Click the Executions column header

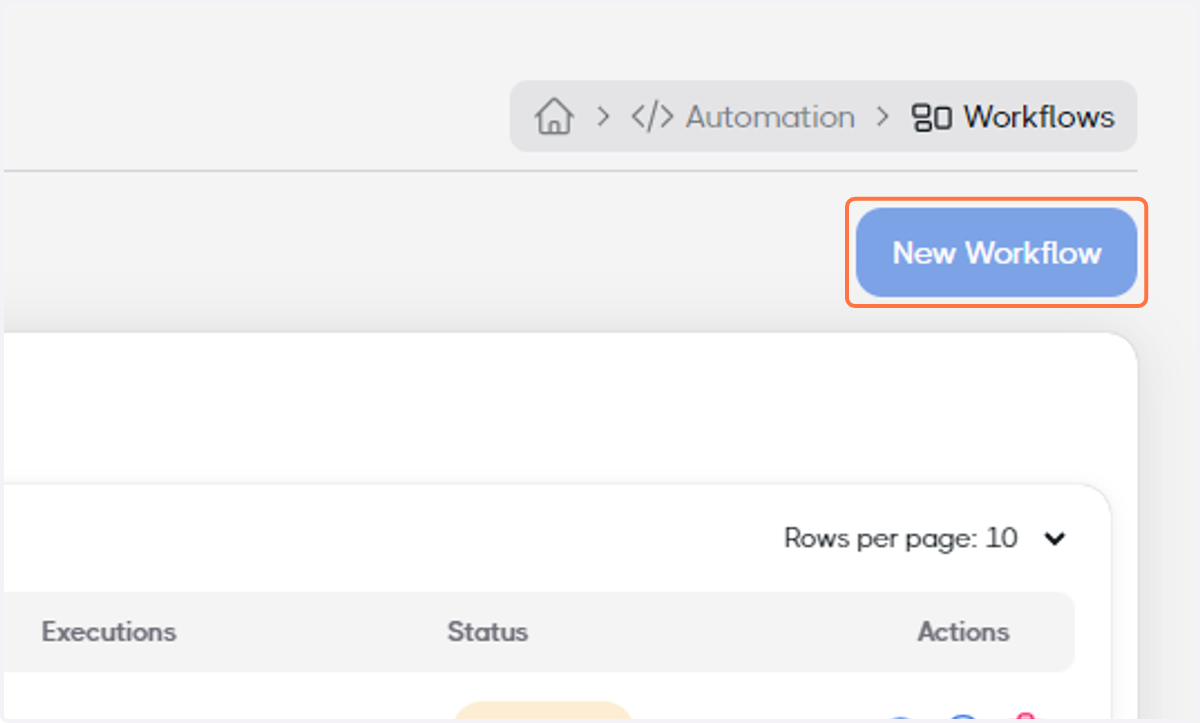(109, 632)
